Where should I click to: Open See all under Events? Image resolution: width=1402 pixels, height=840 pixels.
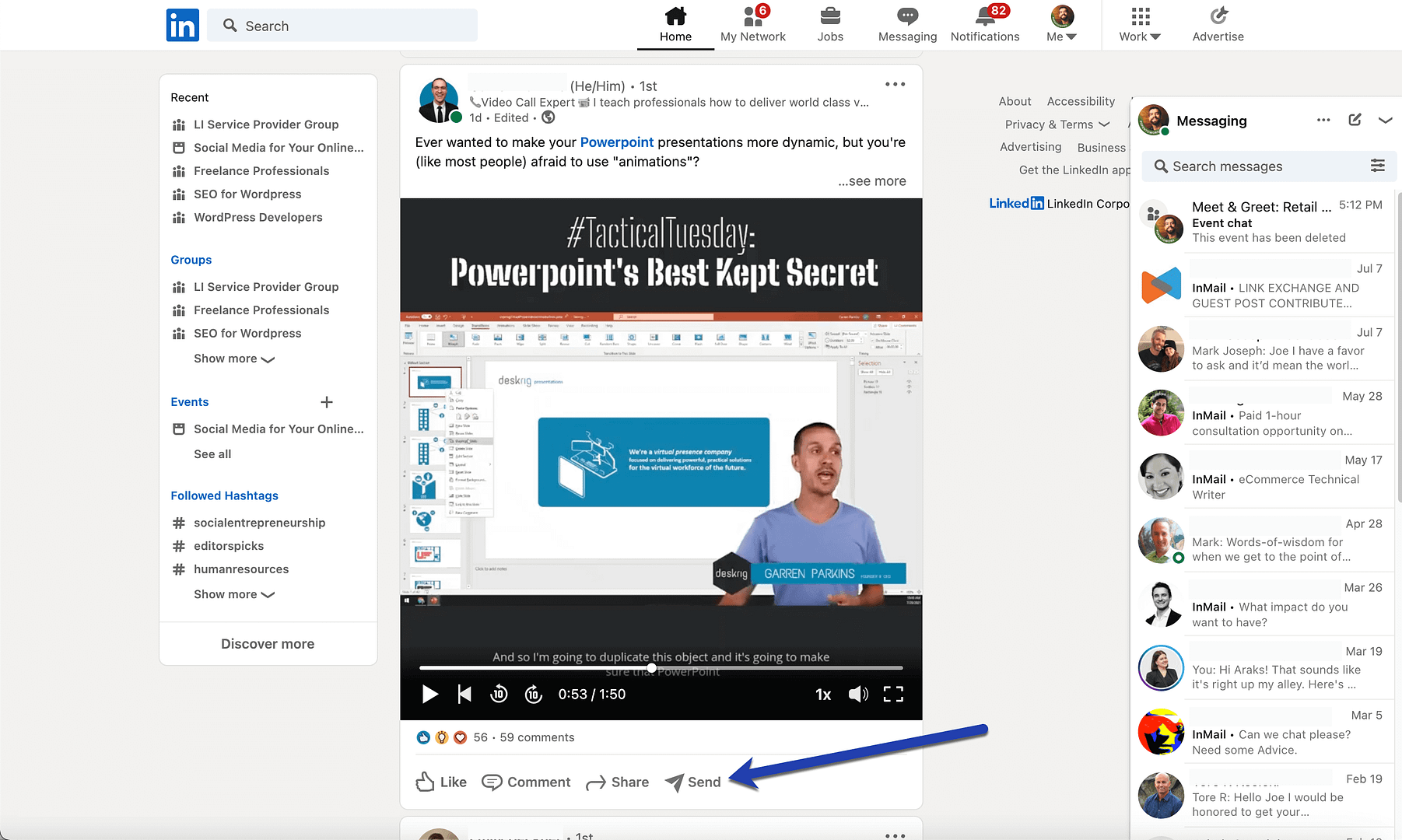(212, 453)
